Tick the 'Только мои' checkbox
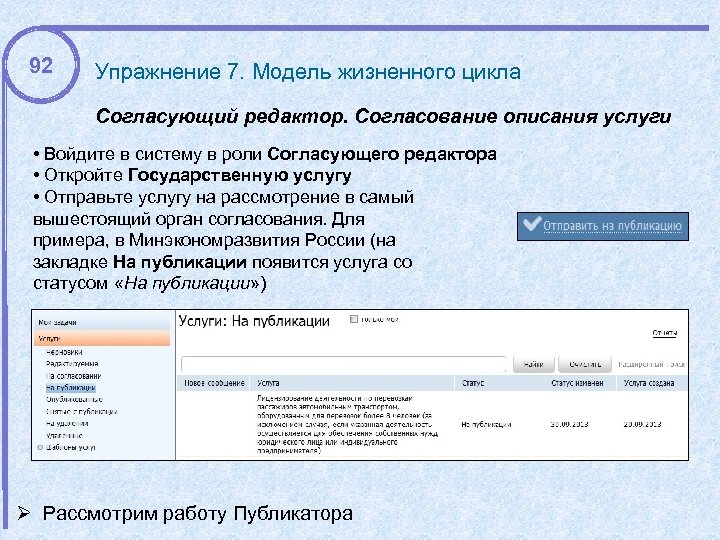The image size is (720, 540). point(354,319)
